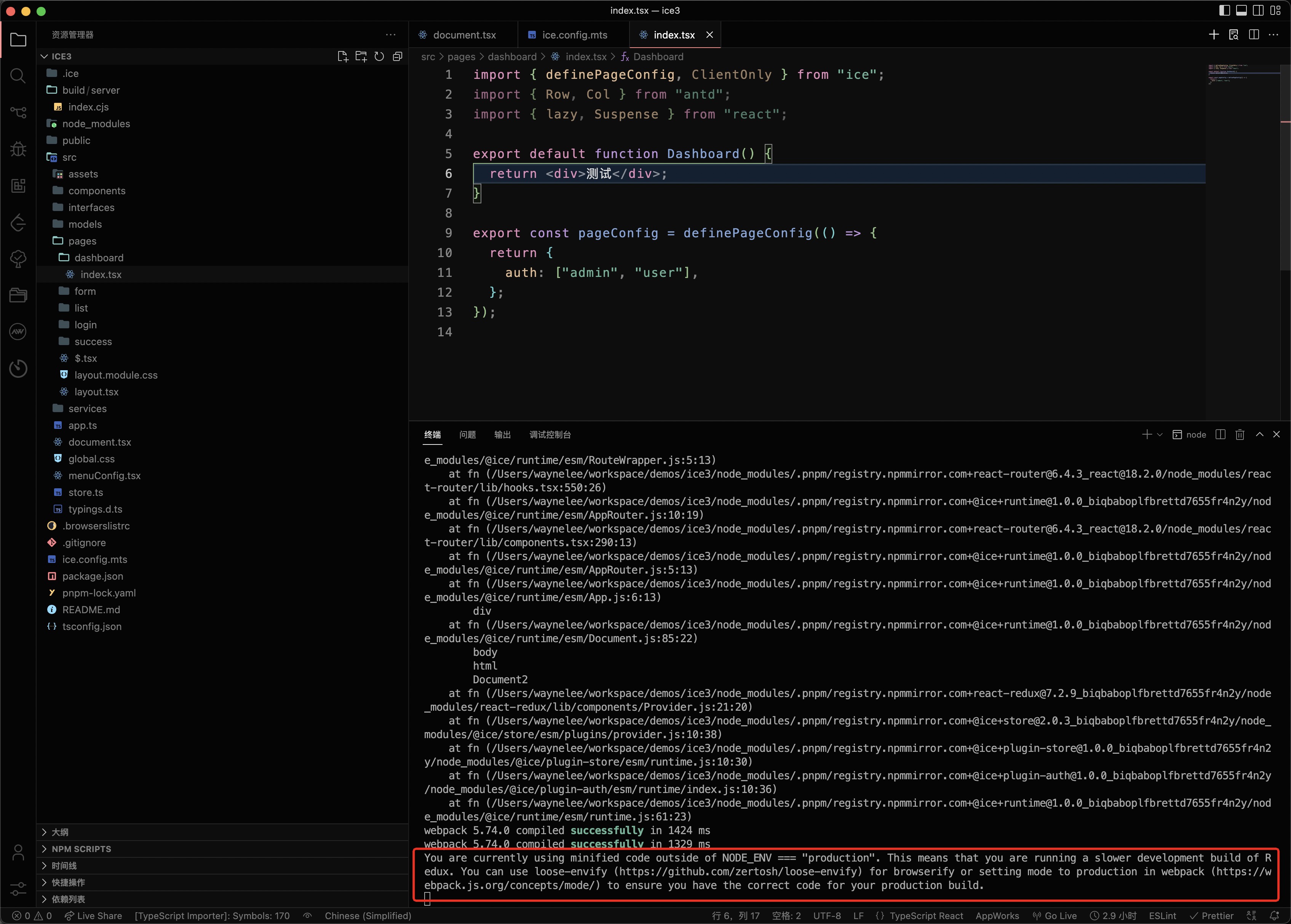Expand the 依赖列表 section
The height and width of the screenshot is (924, 1291).
(222, 899)
